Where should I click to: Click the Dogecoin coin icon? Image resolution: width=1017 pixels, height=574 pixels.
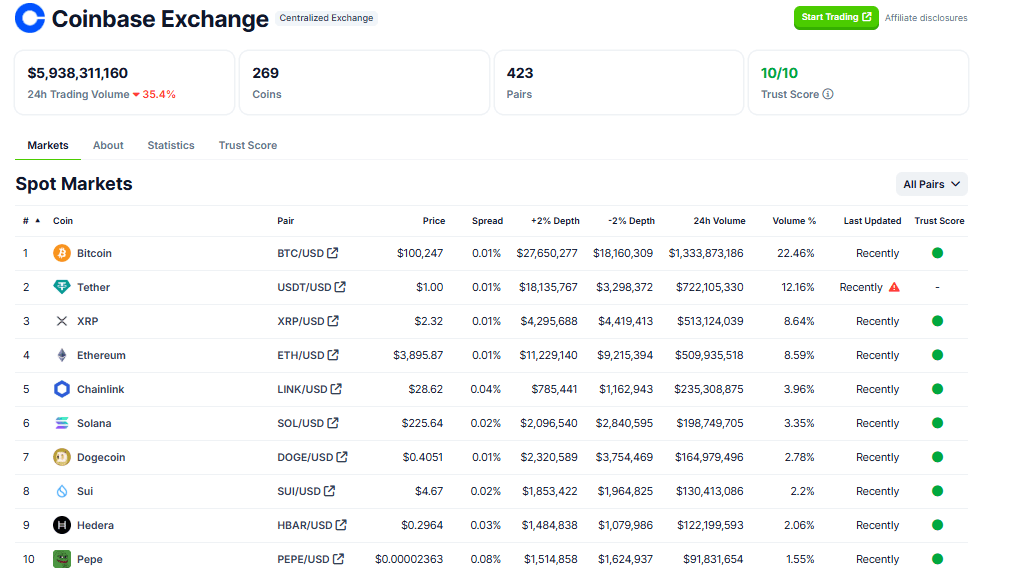click(62, 457)
